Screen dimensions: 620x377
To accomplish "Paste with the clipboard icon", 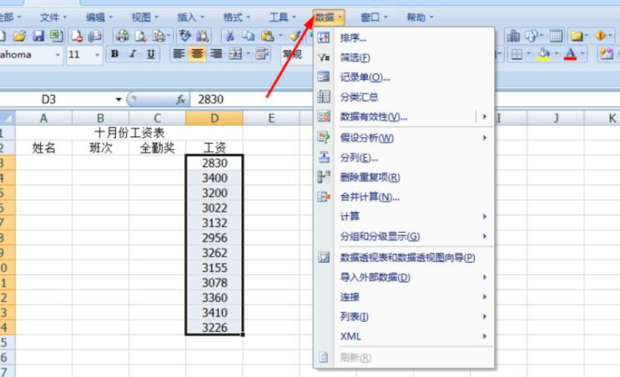I will pyautogui.click(x=268, y=36).
